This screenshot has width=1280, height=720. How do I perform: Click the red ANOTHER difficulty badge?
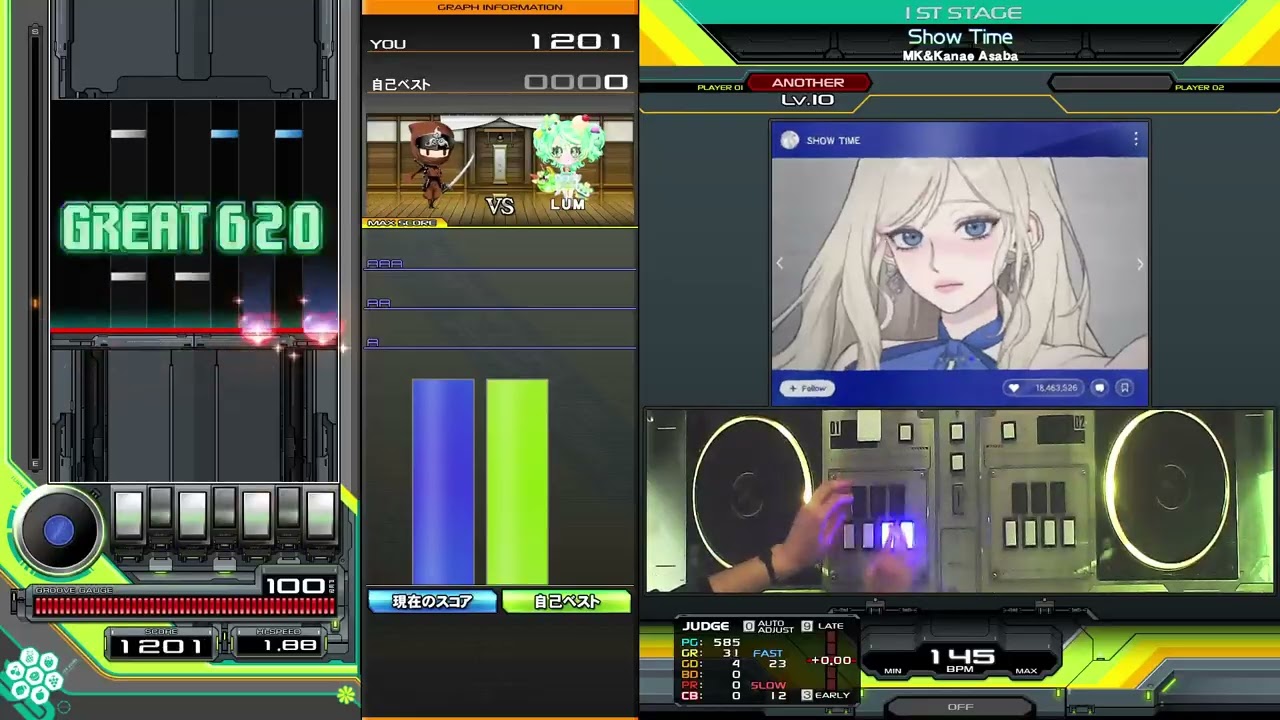pyautogui.click(x=808, y=83)
